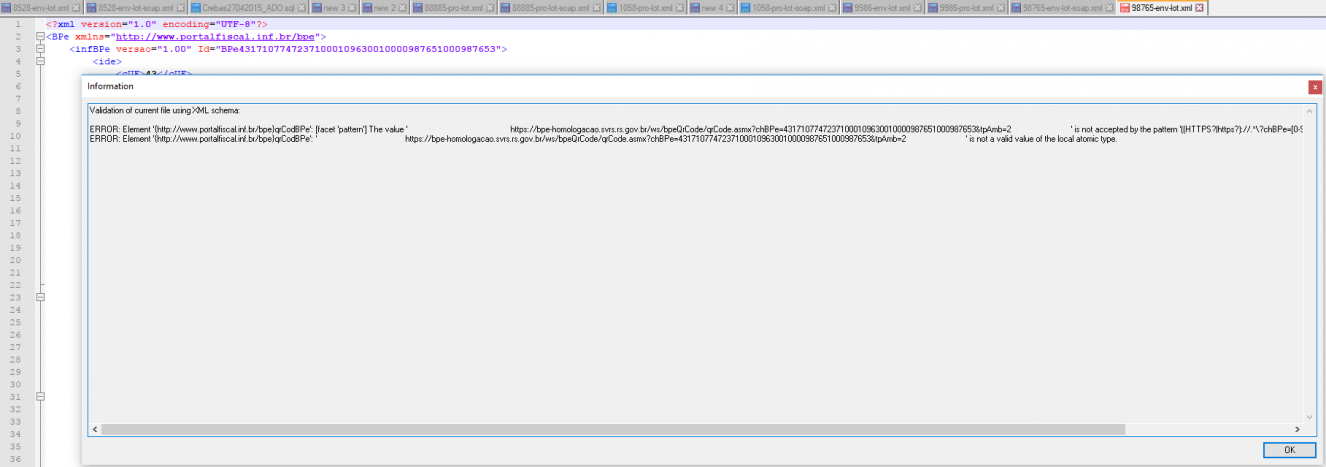Close the 1058-pro-lot.xml tab via its X icon
The height and width of the screenshot is (467, 1326).
click(680, 8)
